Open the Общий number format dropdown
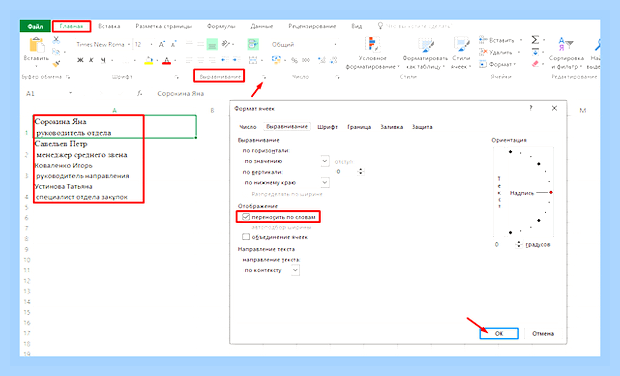This screenshot has width=620, height=376. click(x=335, y=44)
